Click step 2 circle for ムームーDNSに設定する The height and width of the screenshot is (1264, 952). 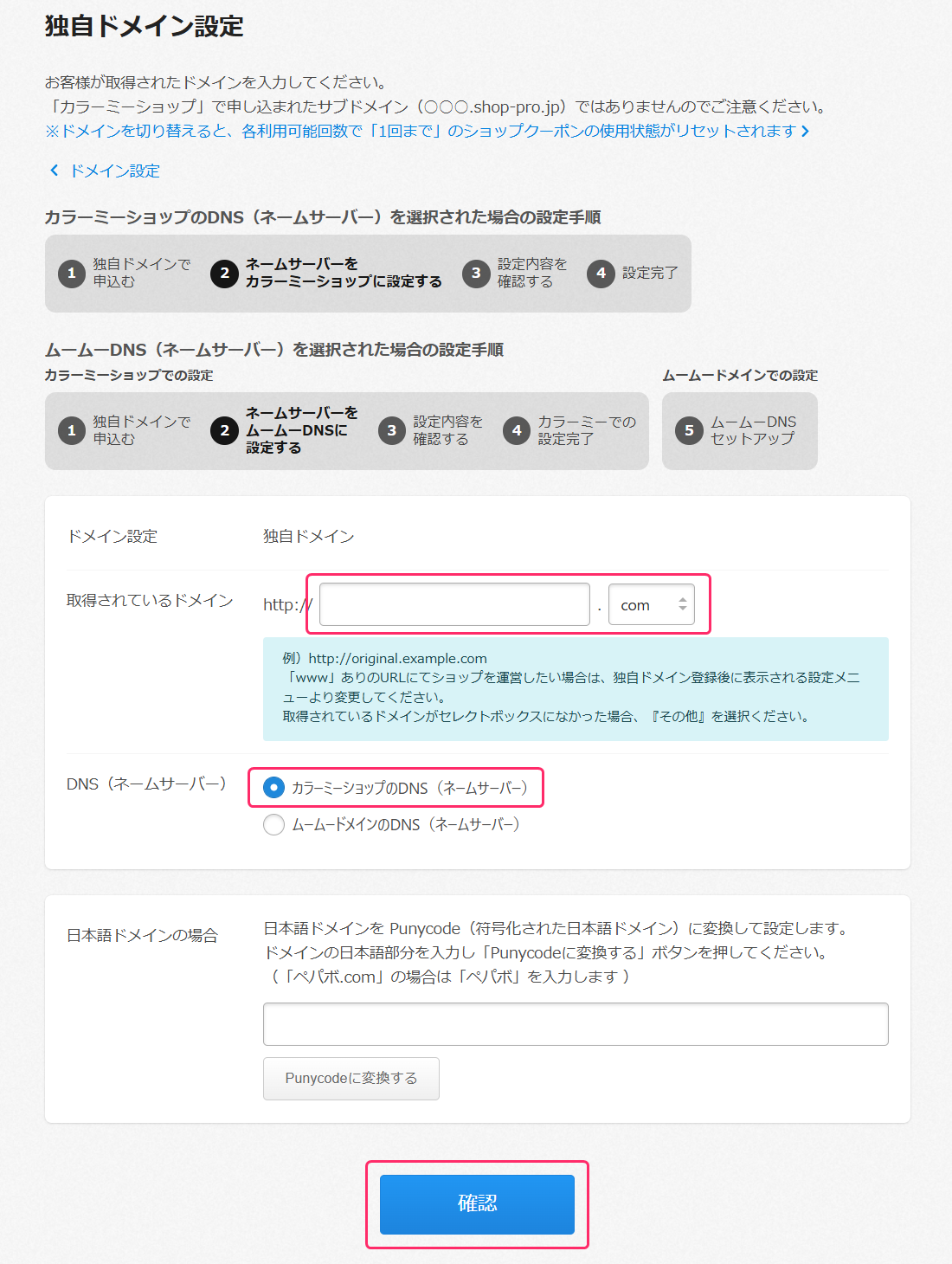point(224,430)
